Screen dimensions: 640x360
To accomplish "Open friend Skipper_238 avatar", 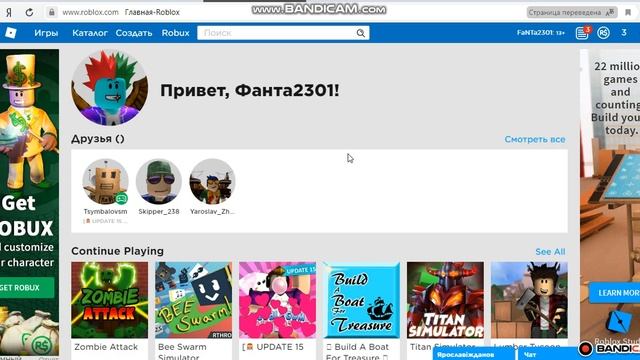I will click(159, 182).
